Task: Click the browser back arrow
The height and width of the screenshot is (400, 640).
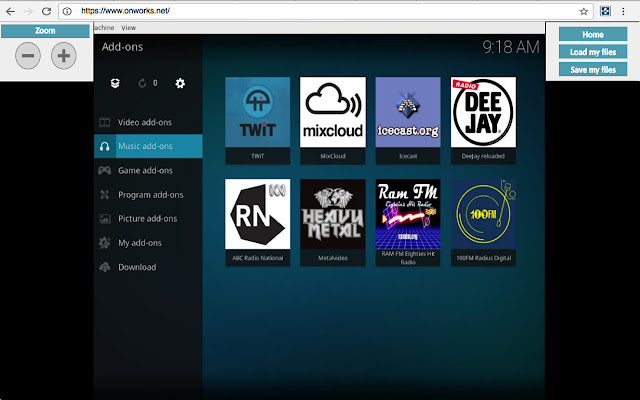Action: coord(10,11)
